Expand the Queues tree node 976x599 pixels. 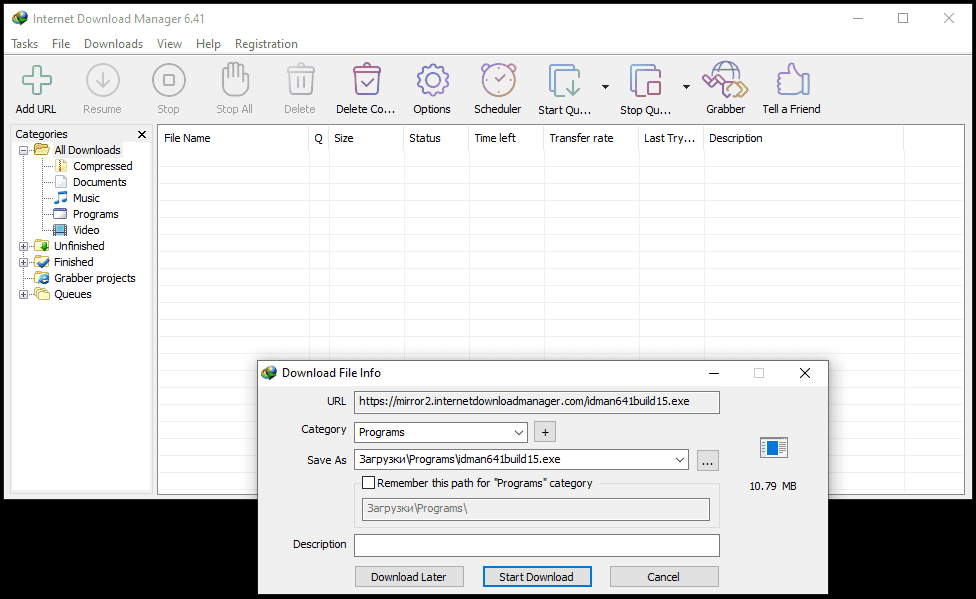[24, 295]
